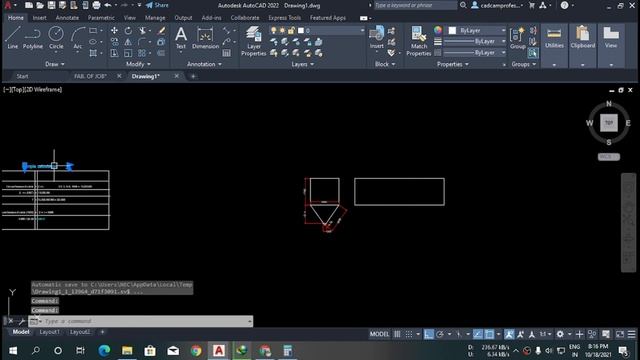This screenshot has height=360, width=640.
Task: Toggle 2D object snap in status bar
Action: coord(489,334)
